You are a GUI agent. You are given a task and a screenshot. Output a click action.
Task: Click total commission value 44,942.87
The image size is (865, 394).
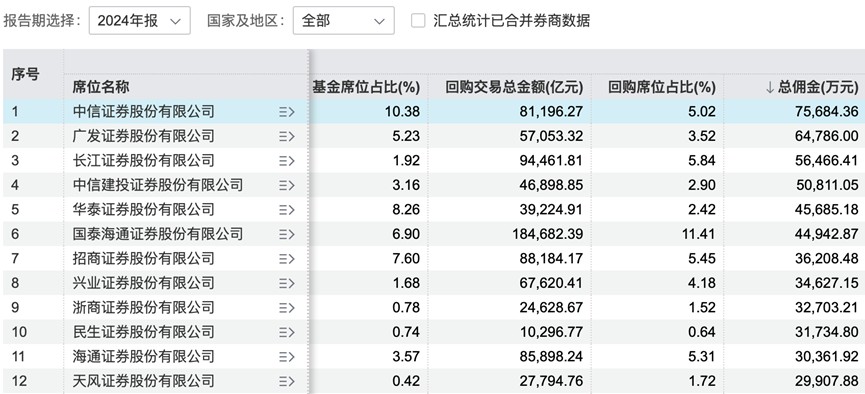[827, 235]
